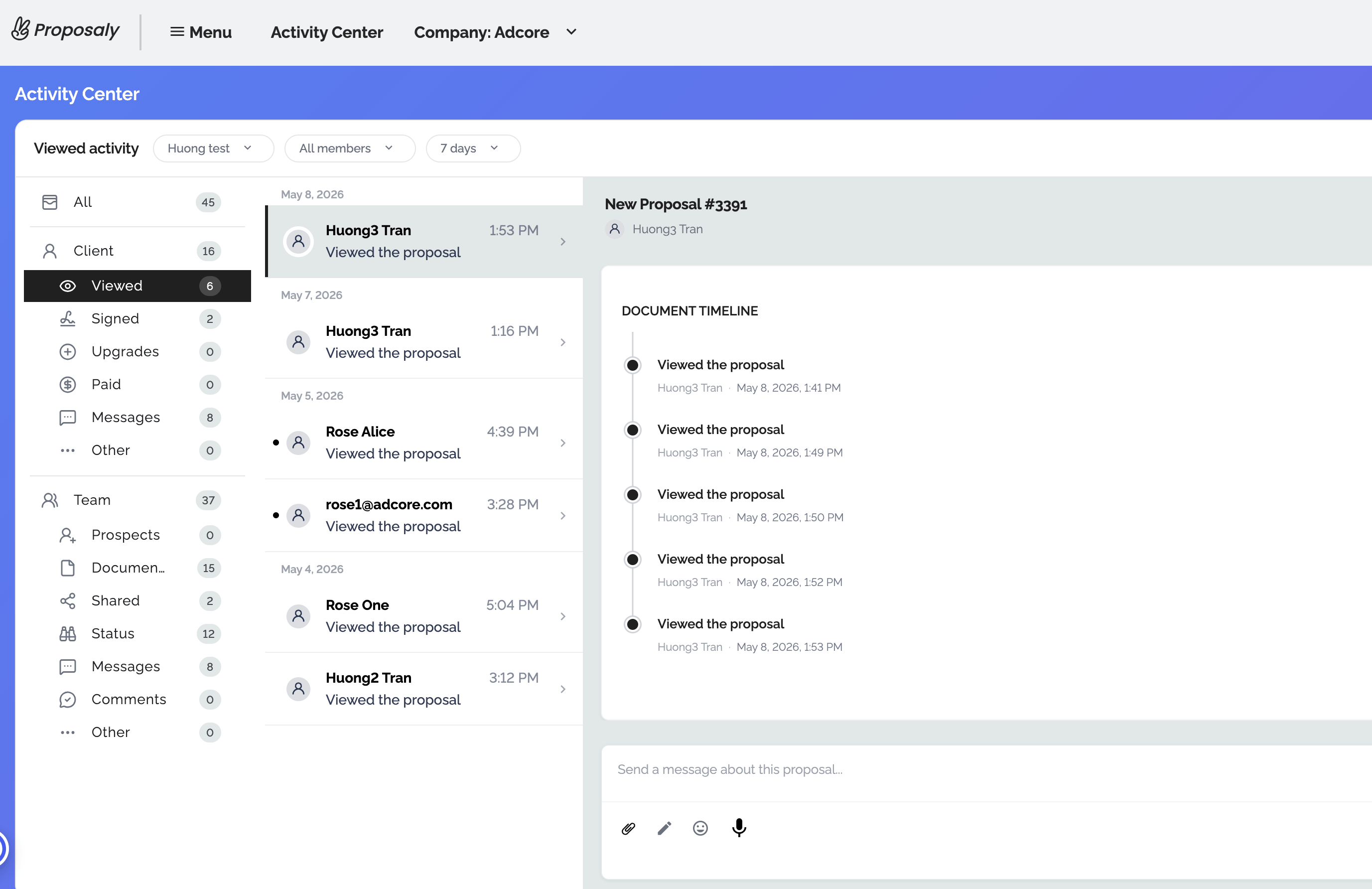Open the Huong test filter dropdown
The image size is (1372, 889).
coord(213,148)
